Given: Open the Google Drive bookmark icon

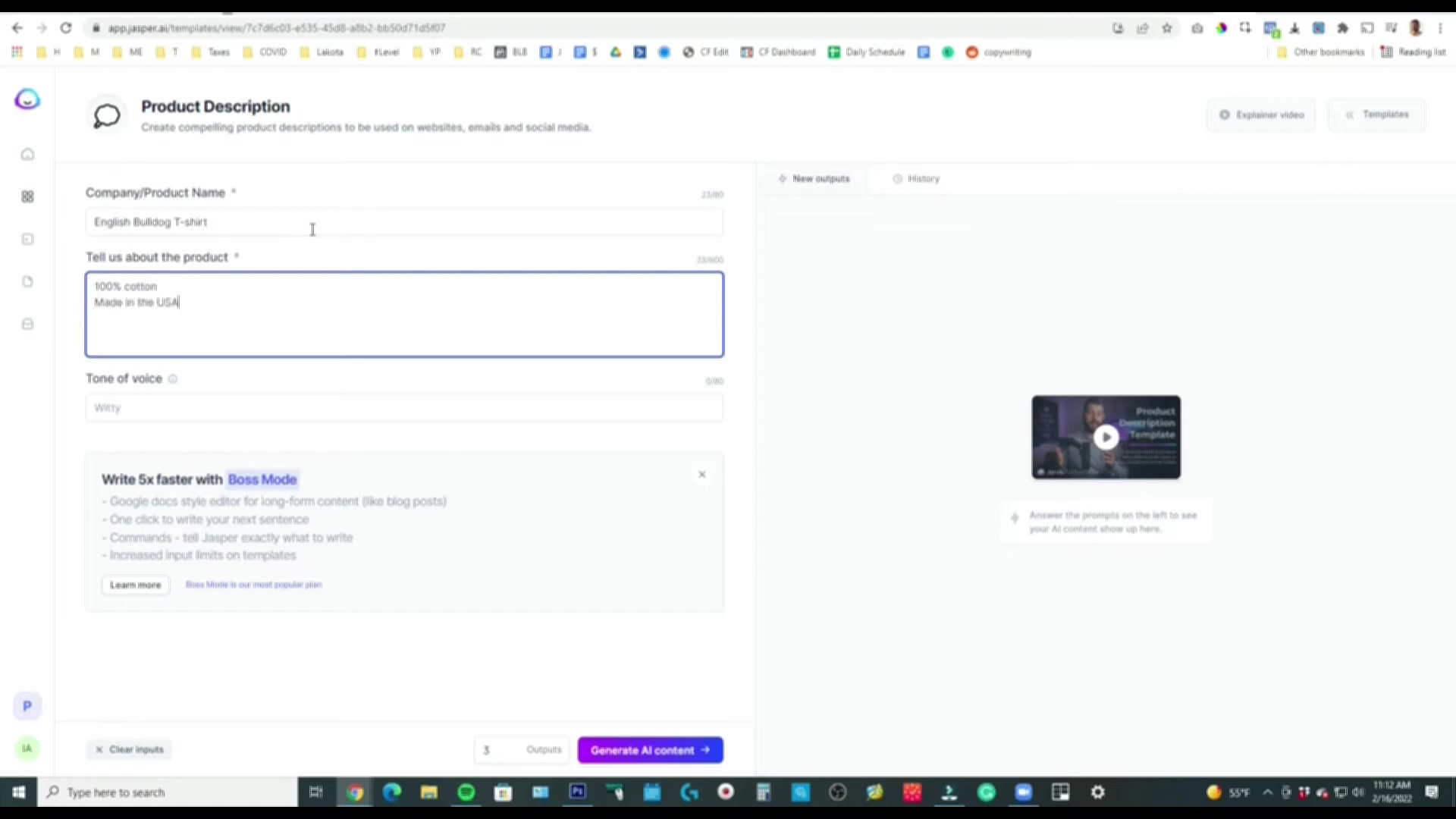Looking at the screenshot, I should click(x=616, y=52).
